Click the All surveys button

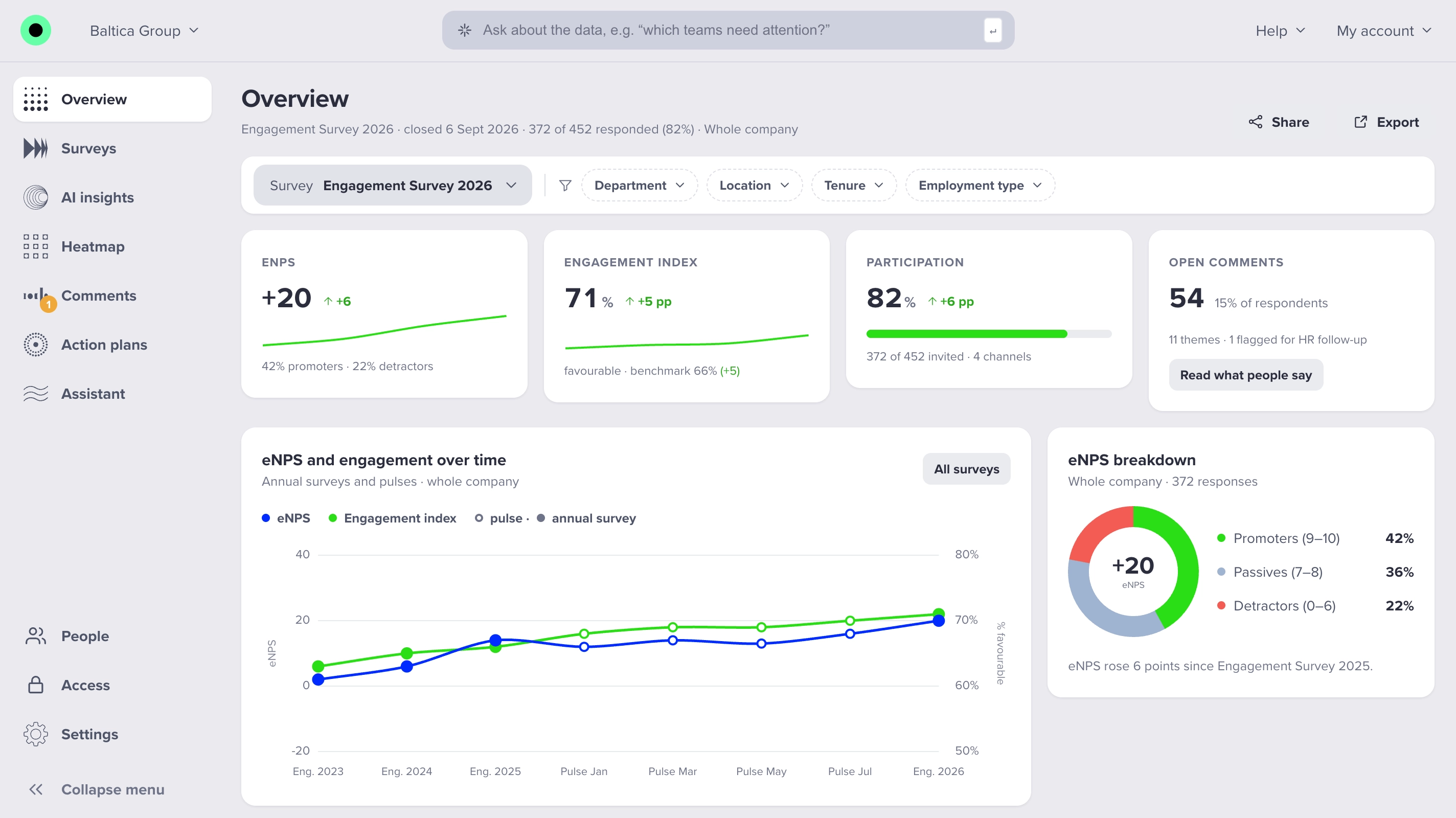click(x=966, y=469)
